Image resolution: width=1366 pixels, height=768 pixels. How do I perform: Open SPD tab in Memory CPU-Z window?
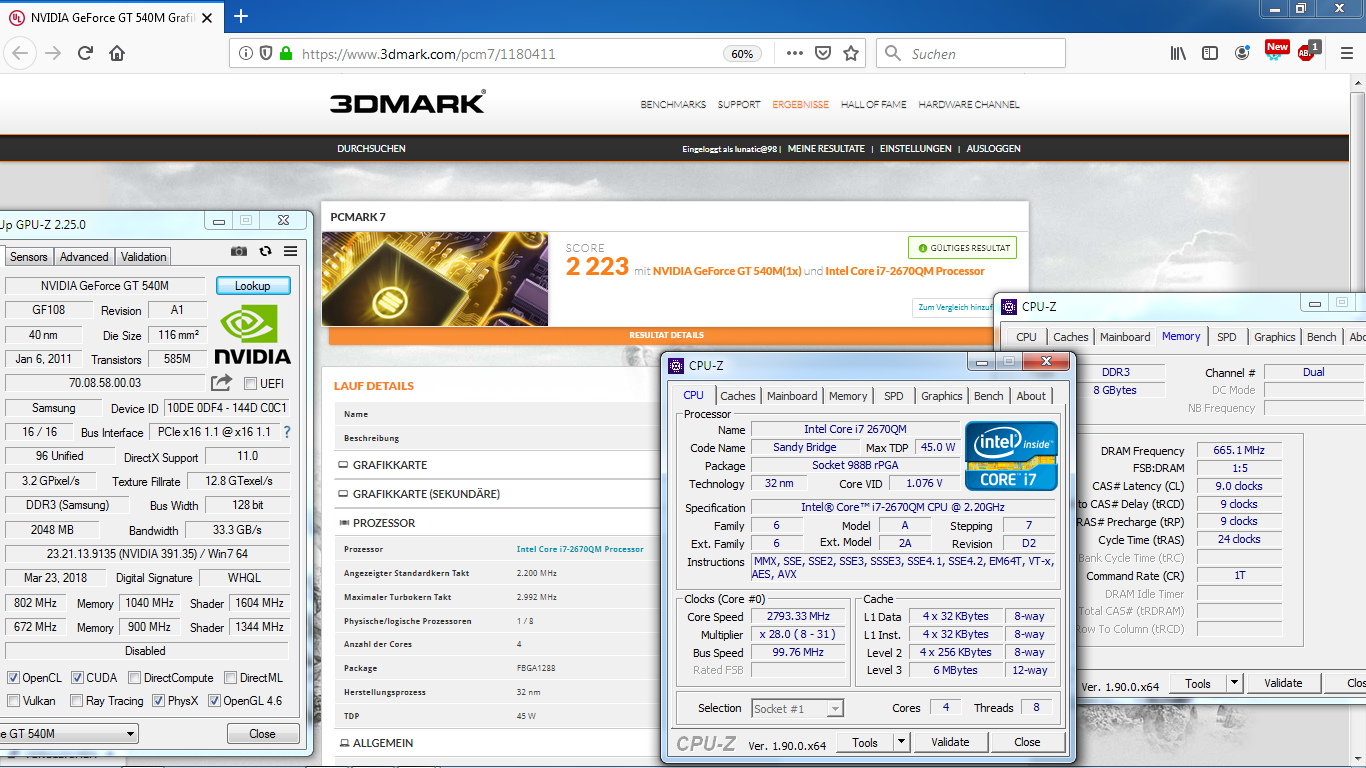1226,337
